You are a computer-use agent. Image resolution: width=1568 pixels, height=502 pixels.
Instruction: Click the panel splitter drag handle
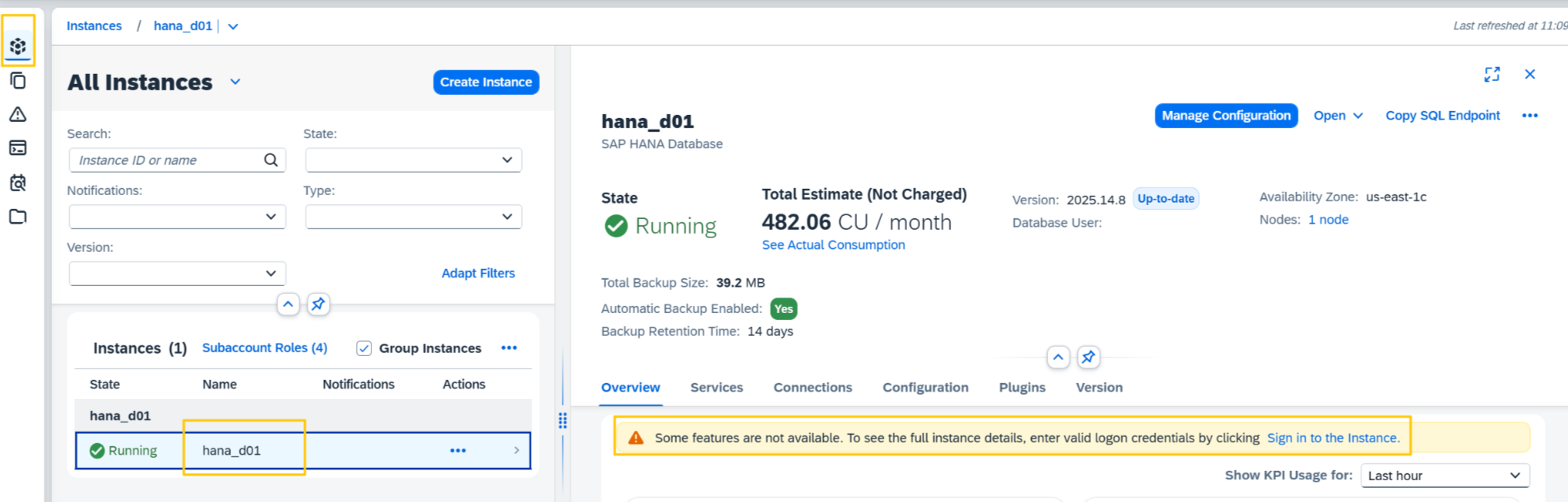click(x=563, y=421)
